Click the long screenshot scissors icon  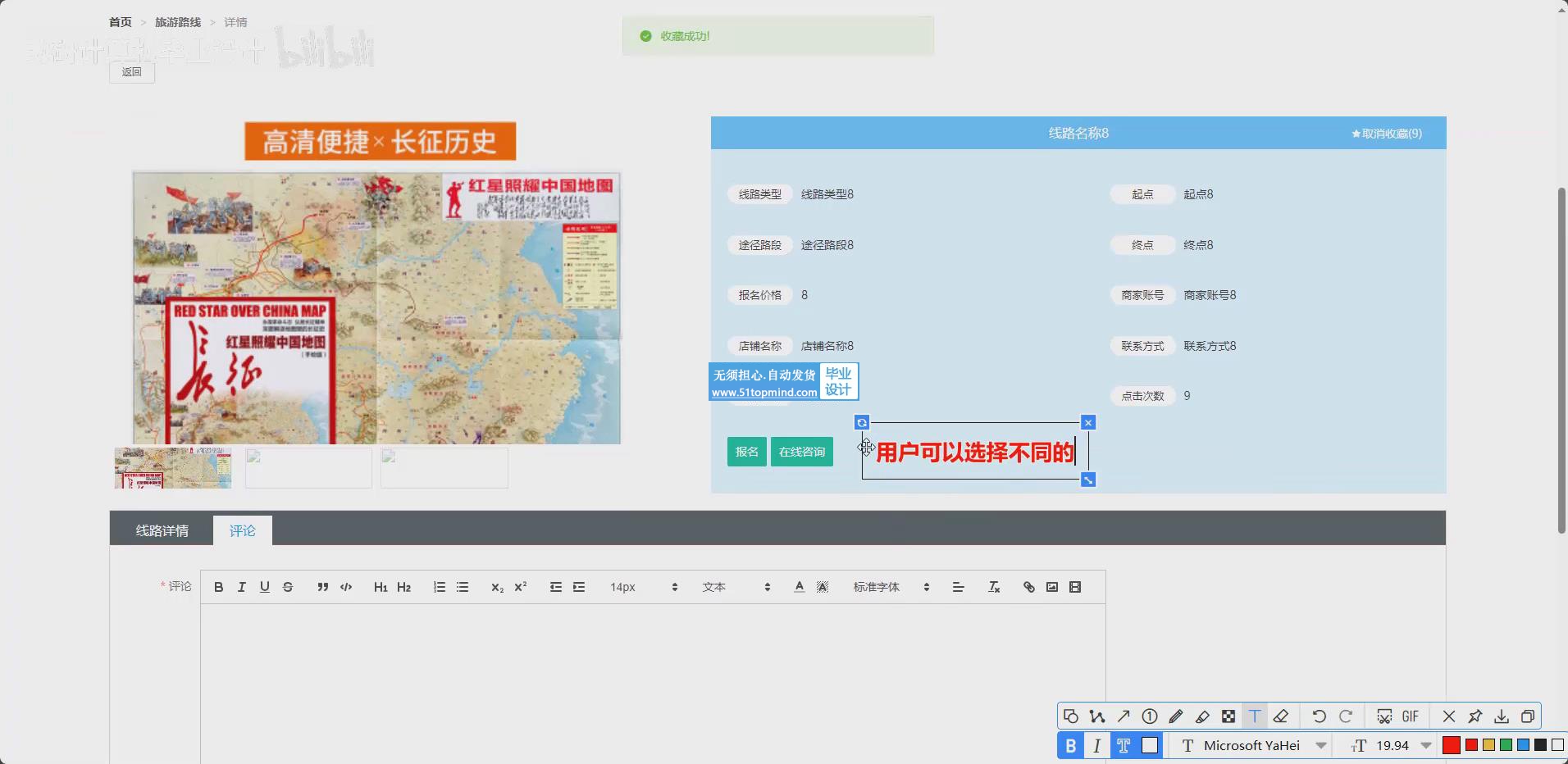click(1384, 716)
